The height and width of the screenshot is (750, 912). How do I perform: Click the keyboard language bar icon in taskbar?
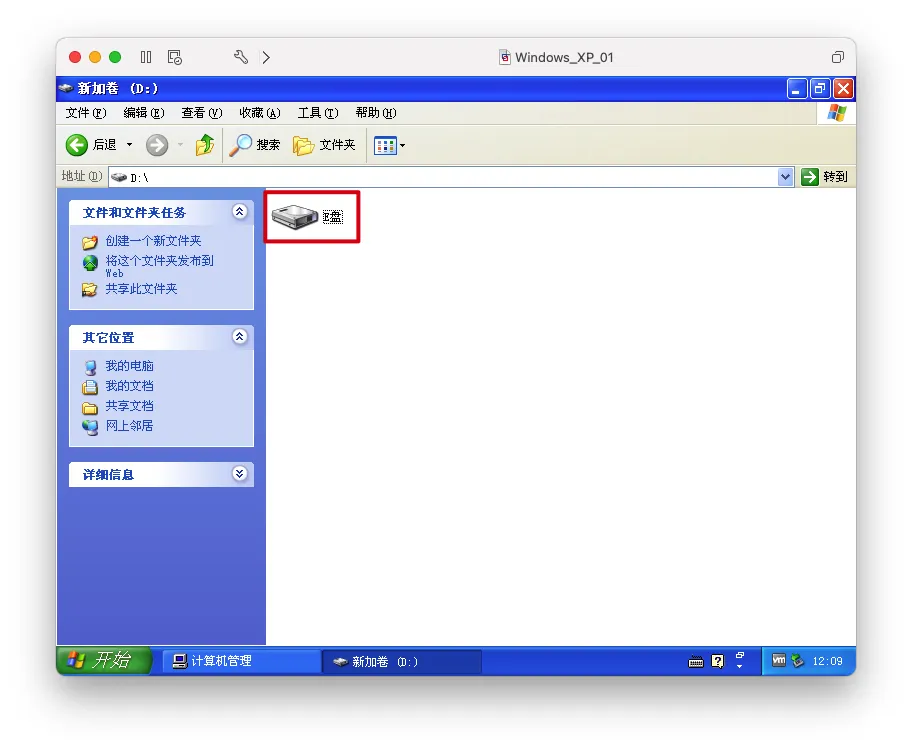coord(696,662)
